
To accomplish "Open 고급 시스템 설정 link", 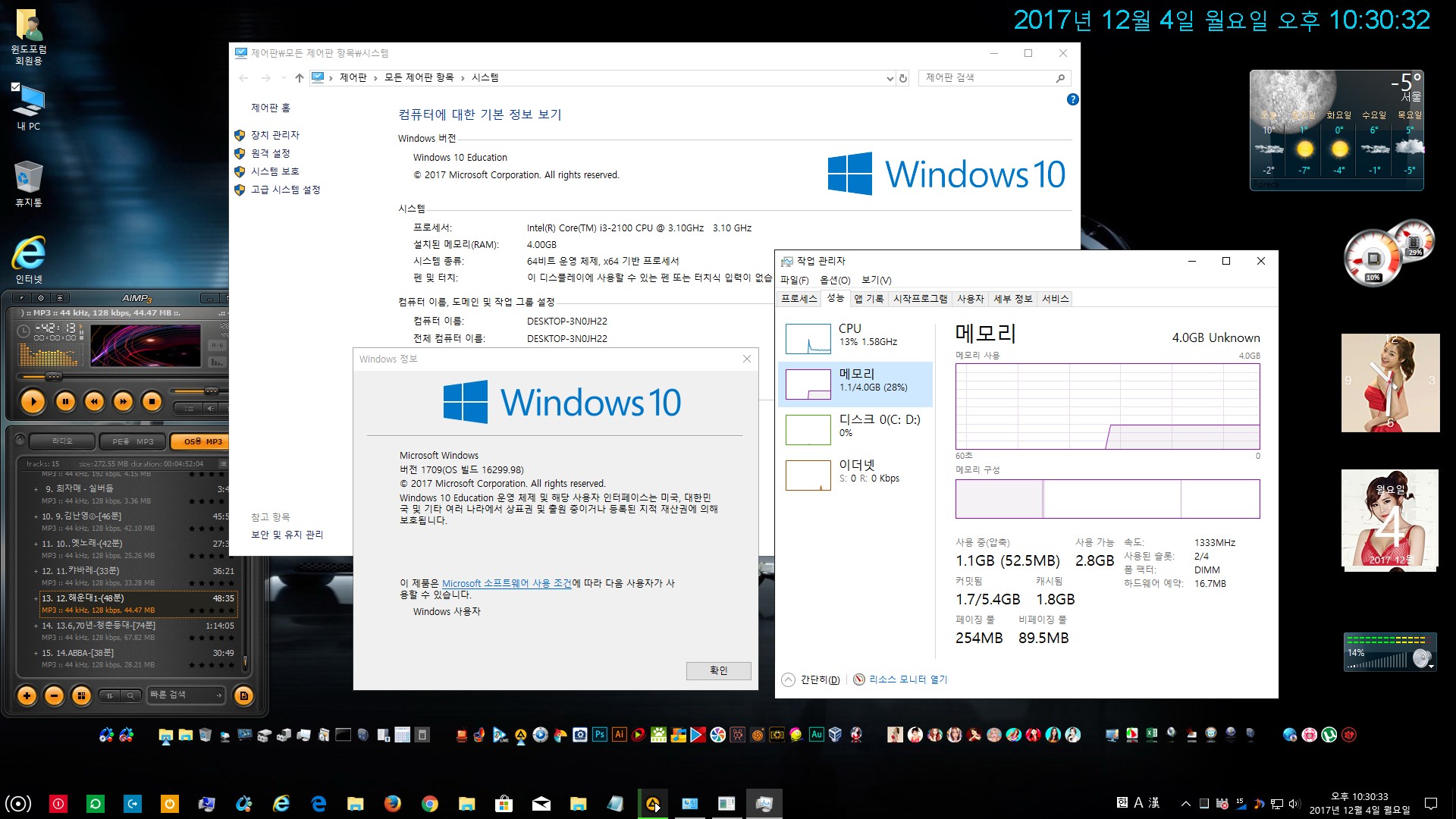I will coord(285,190).
